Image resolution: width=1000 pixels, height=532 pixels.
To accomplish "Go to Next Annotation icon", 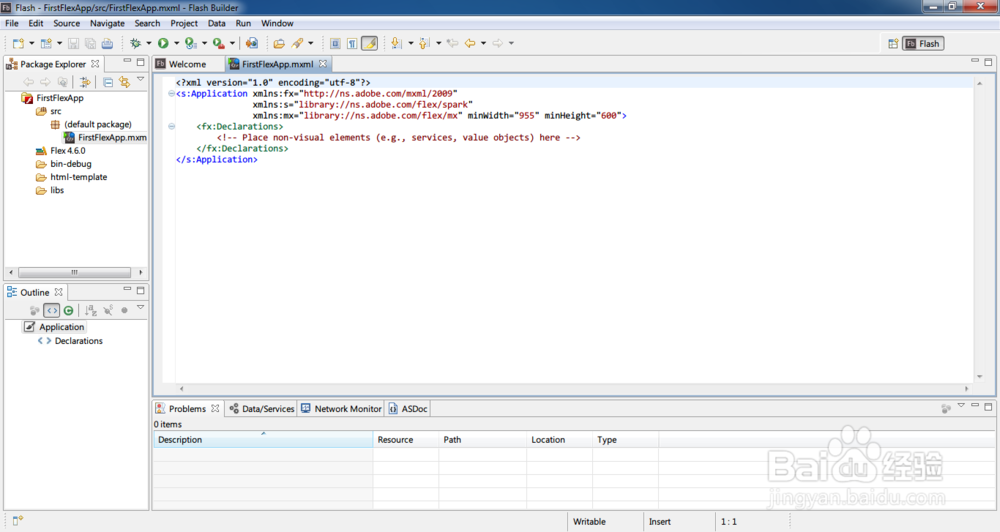I will coord(396,43).
